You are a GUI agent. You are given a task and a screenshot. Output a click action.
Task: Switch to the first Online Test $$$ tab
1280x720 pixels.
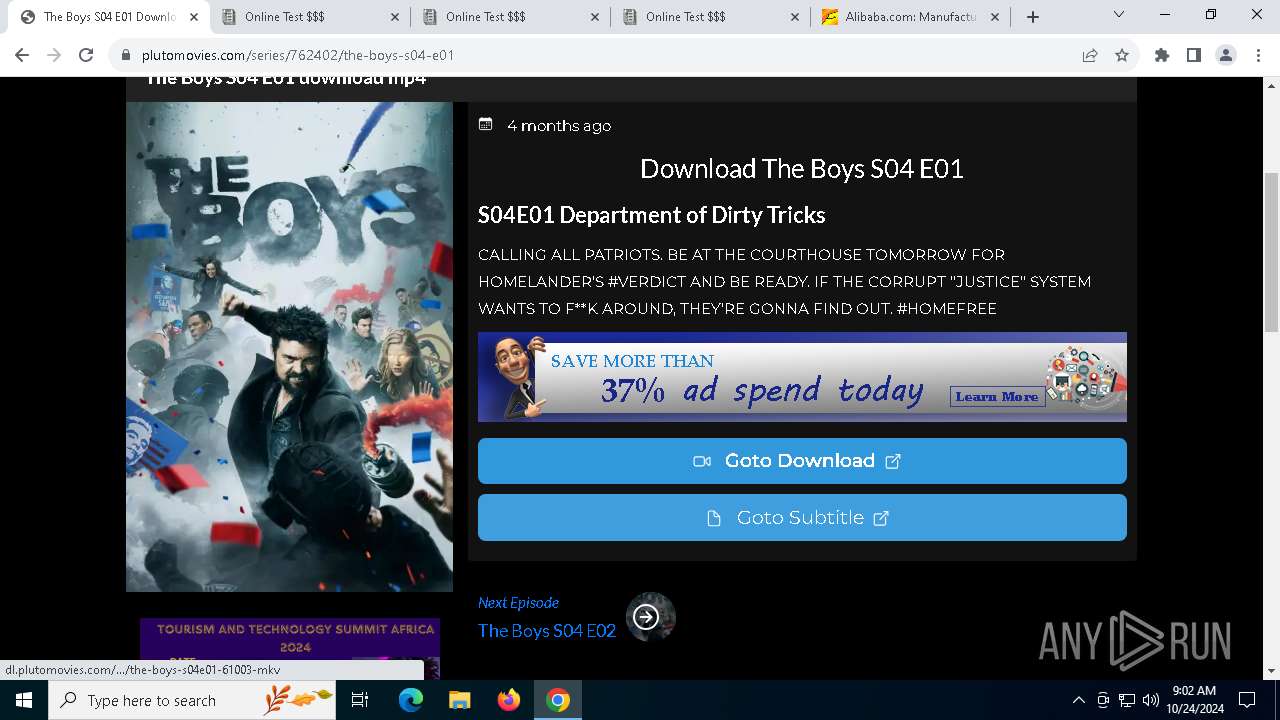pos(310,17)
